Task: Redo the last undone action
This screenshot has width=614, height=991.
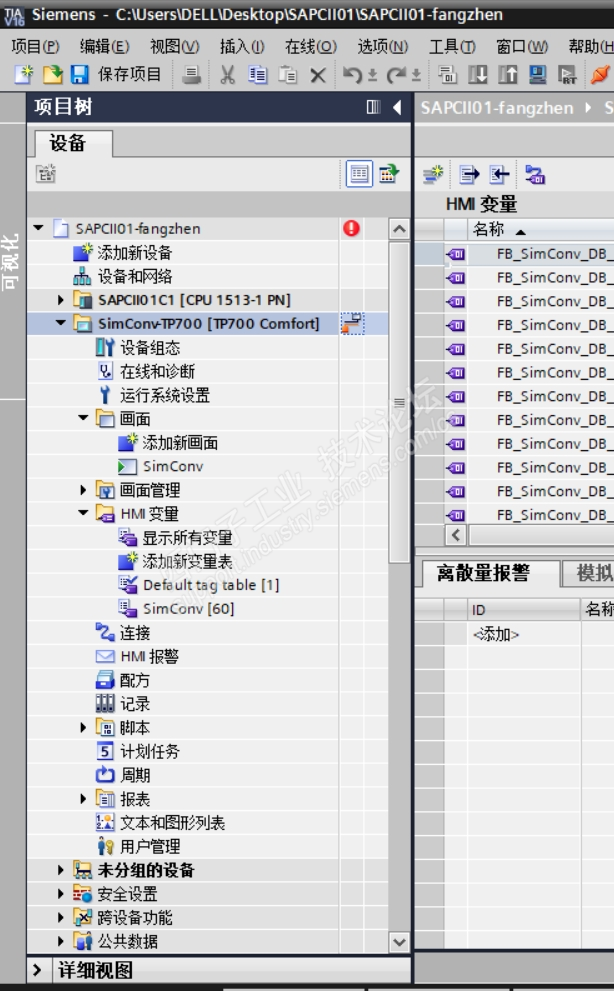Action: coord(396,75)
